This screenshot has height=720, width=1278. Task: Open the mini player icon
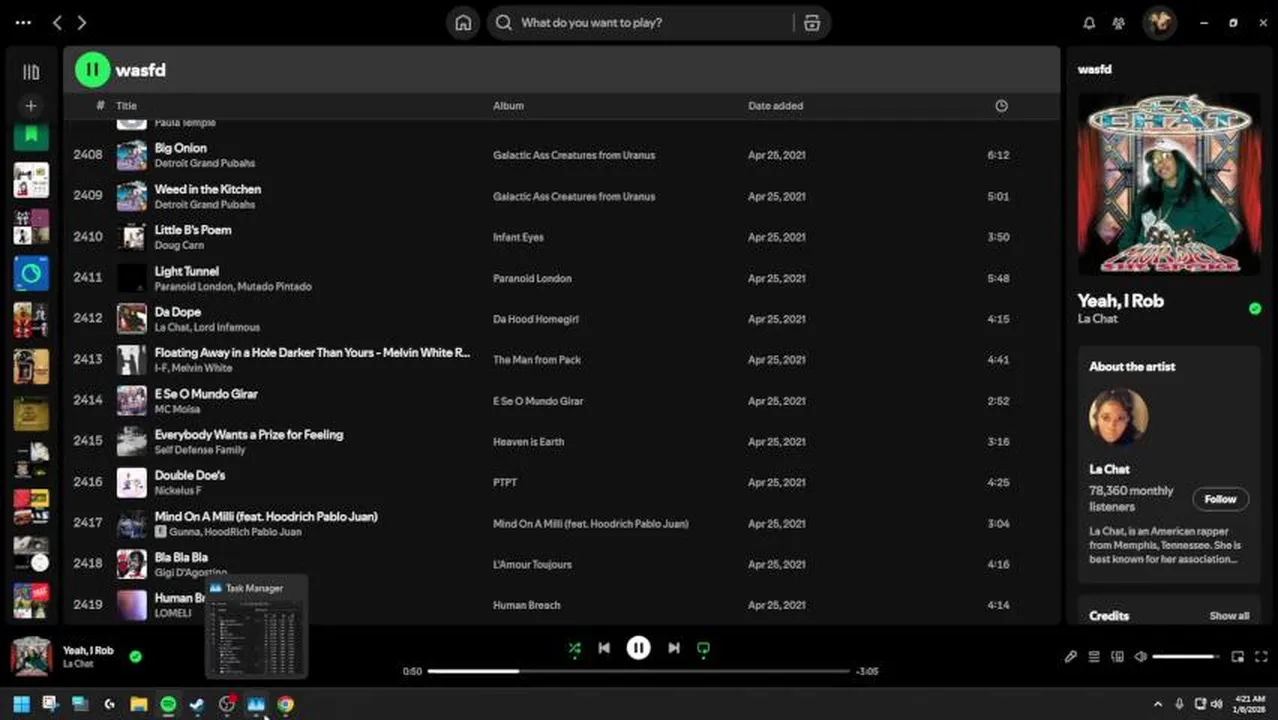coord(1238,657)
